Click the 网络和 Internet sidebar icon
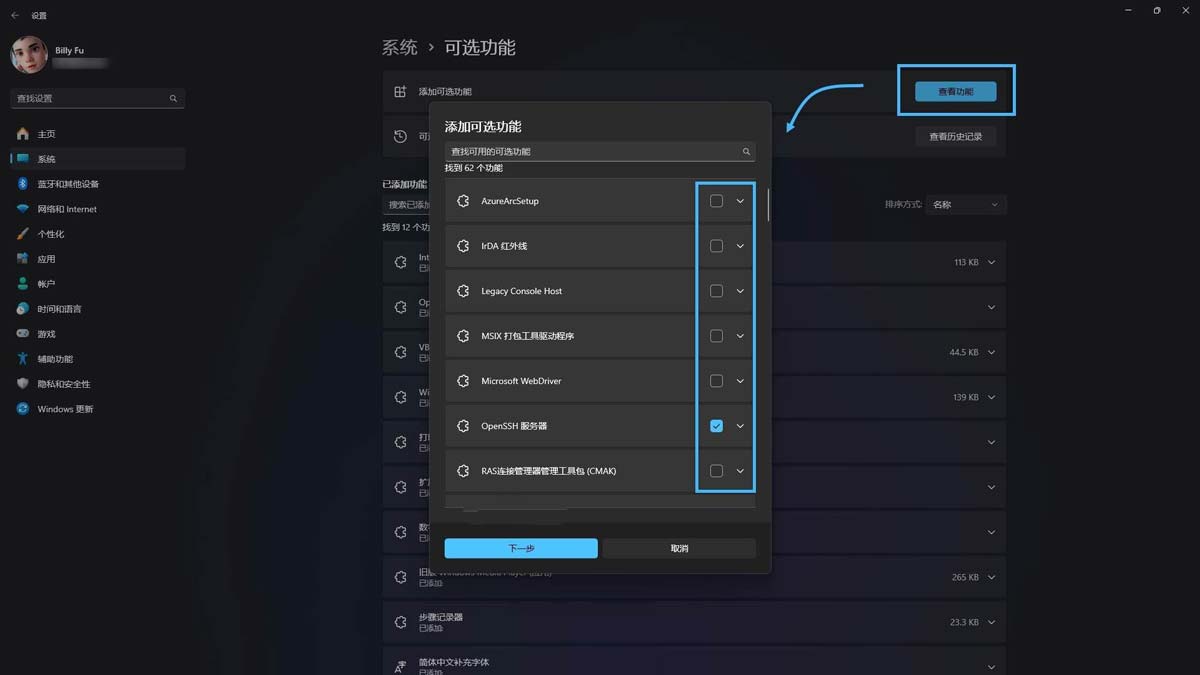Viewport: 1200px width, 675px height. 22,209
